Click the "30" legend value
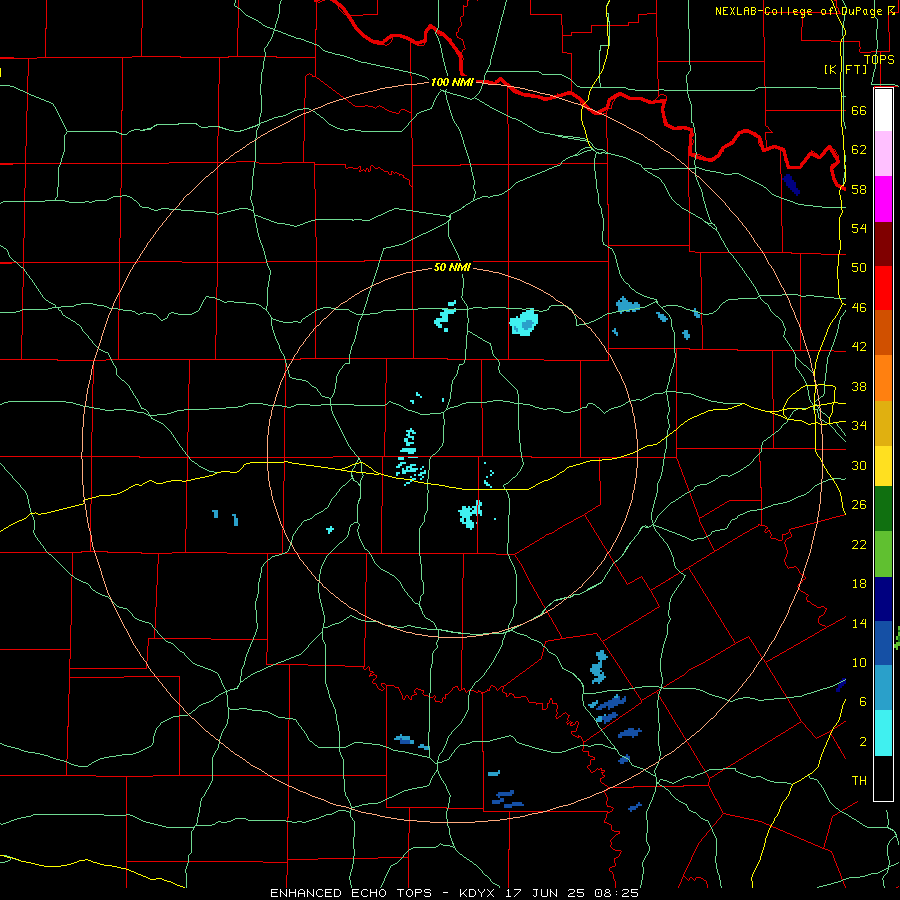Screen dimensions: 900x900 (859, 465)
